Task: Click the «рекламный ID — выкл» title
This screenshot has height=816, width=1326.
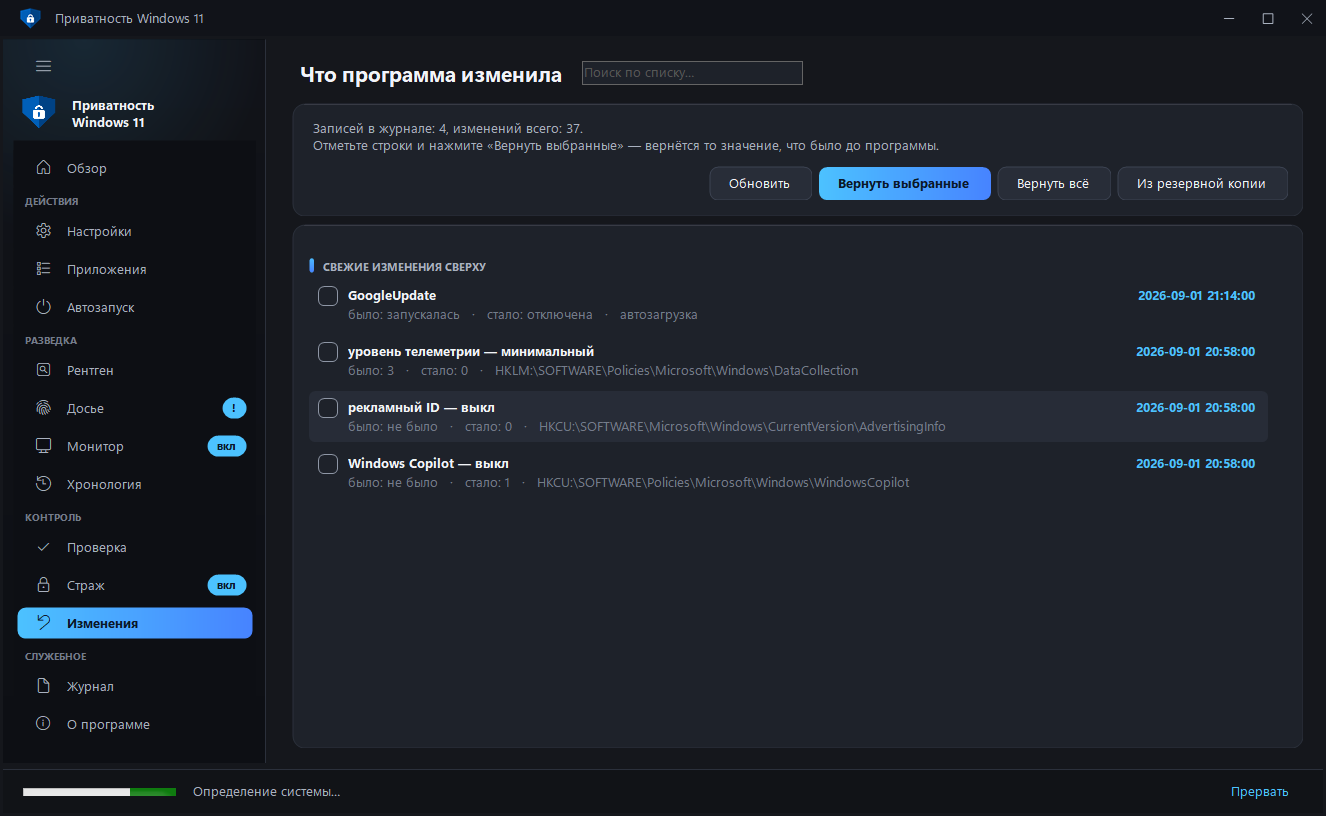Action: [x=421, y=407]
